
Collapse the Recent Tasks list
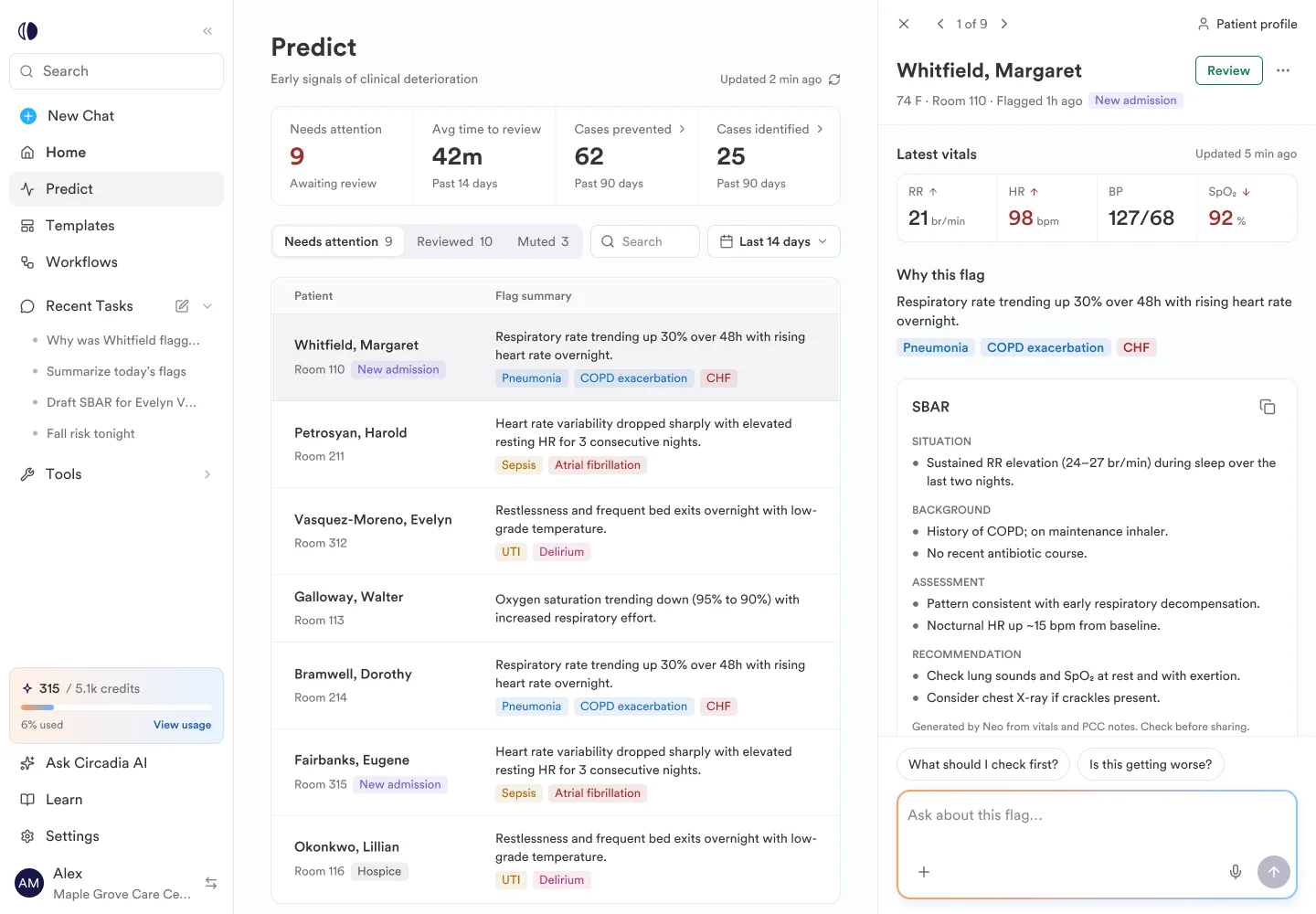click(207, 306)
